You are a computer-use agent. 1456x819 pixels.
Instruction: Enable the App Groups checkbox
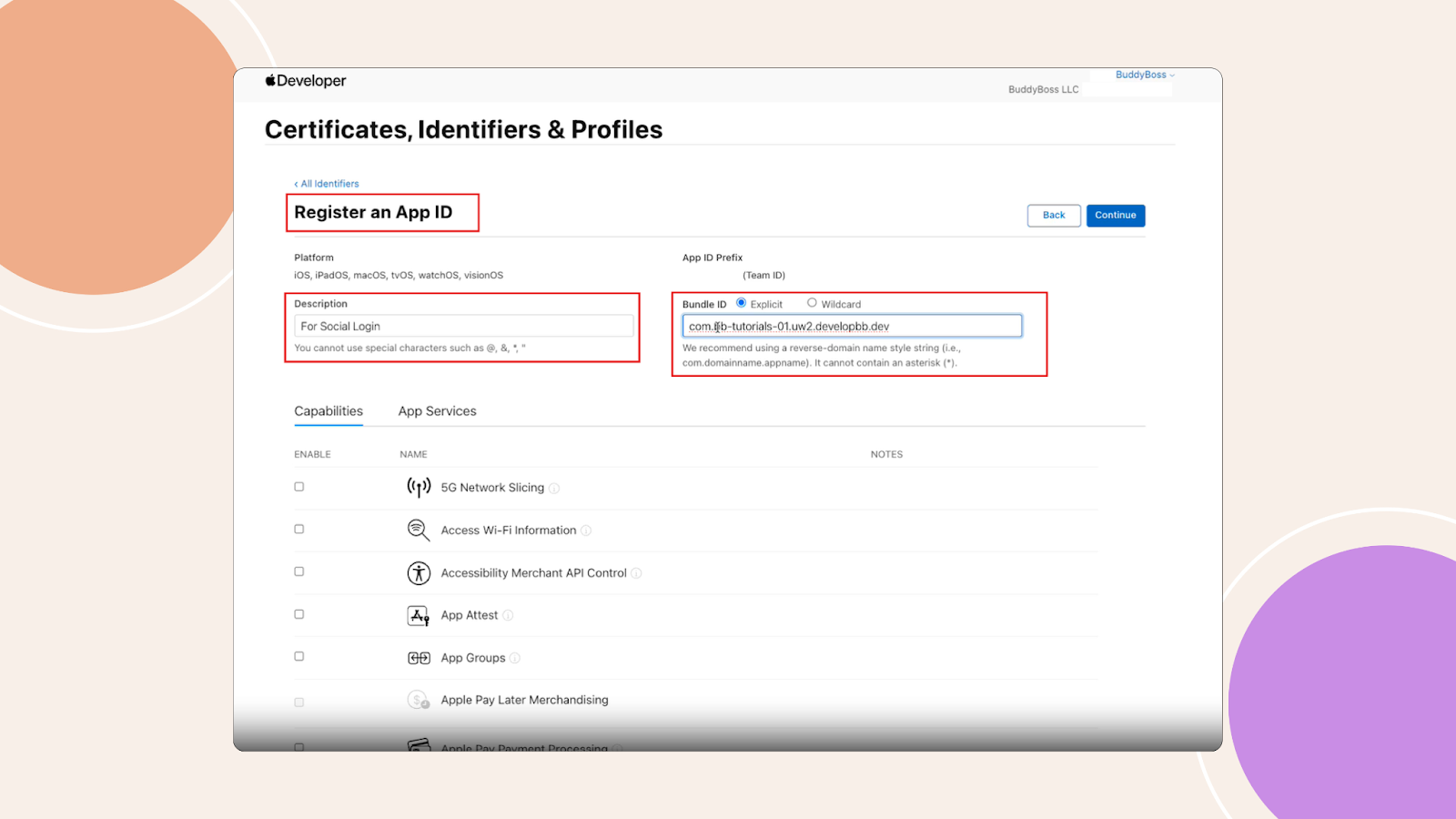(x=298, y=656)
